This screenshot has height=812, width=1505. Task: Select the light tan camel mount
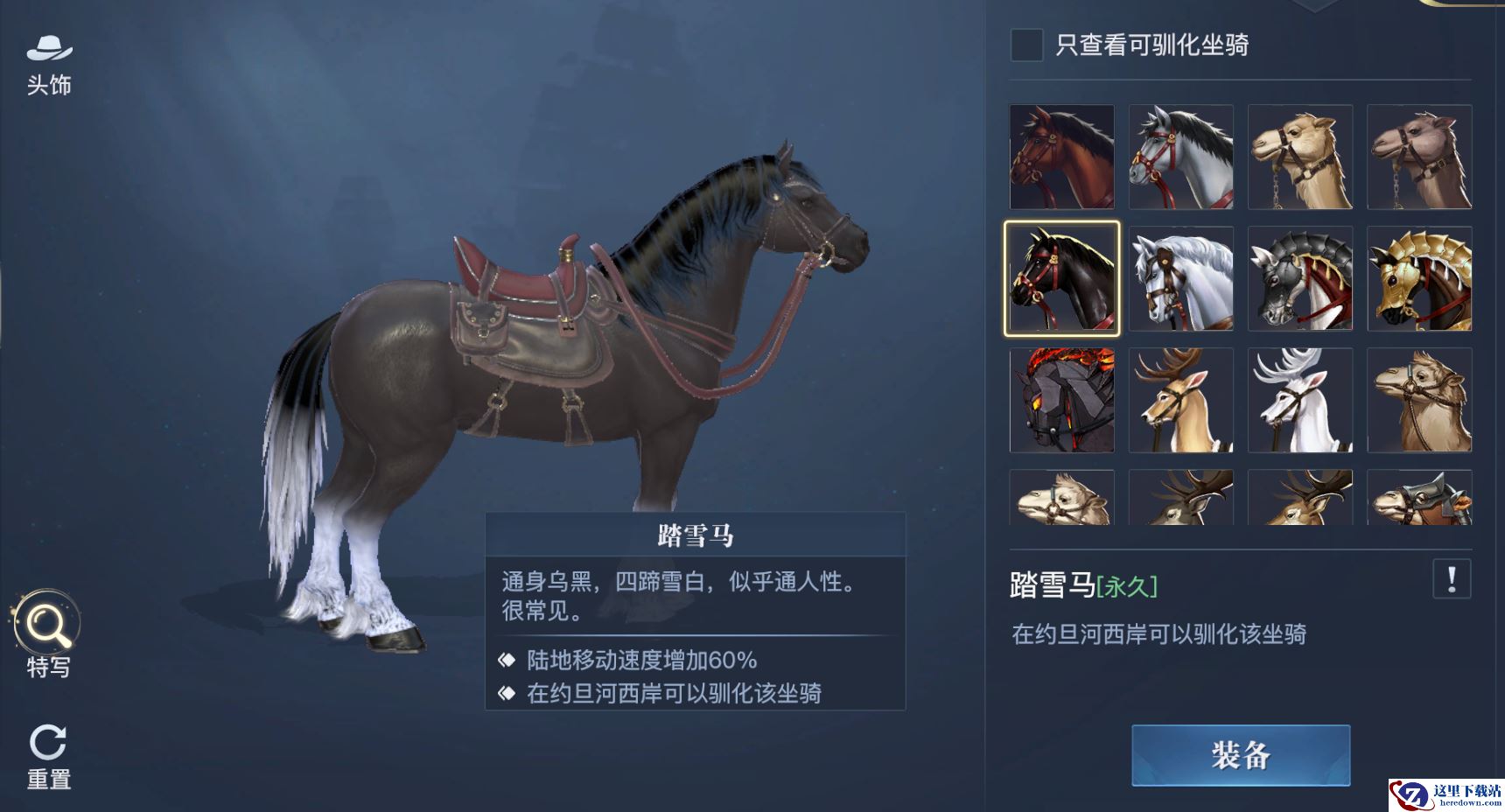pos(1300,157)
